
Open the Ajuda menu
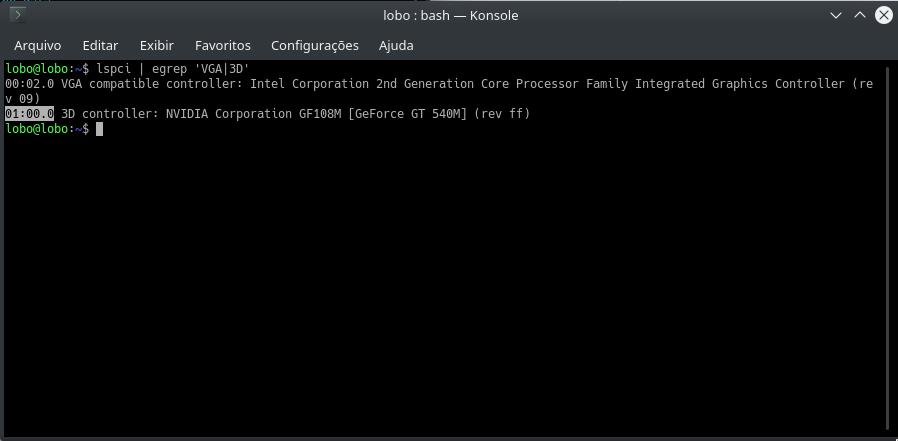tap(396, 45)
